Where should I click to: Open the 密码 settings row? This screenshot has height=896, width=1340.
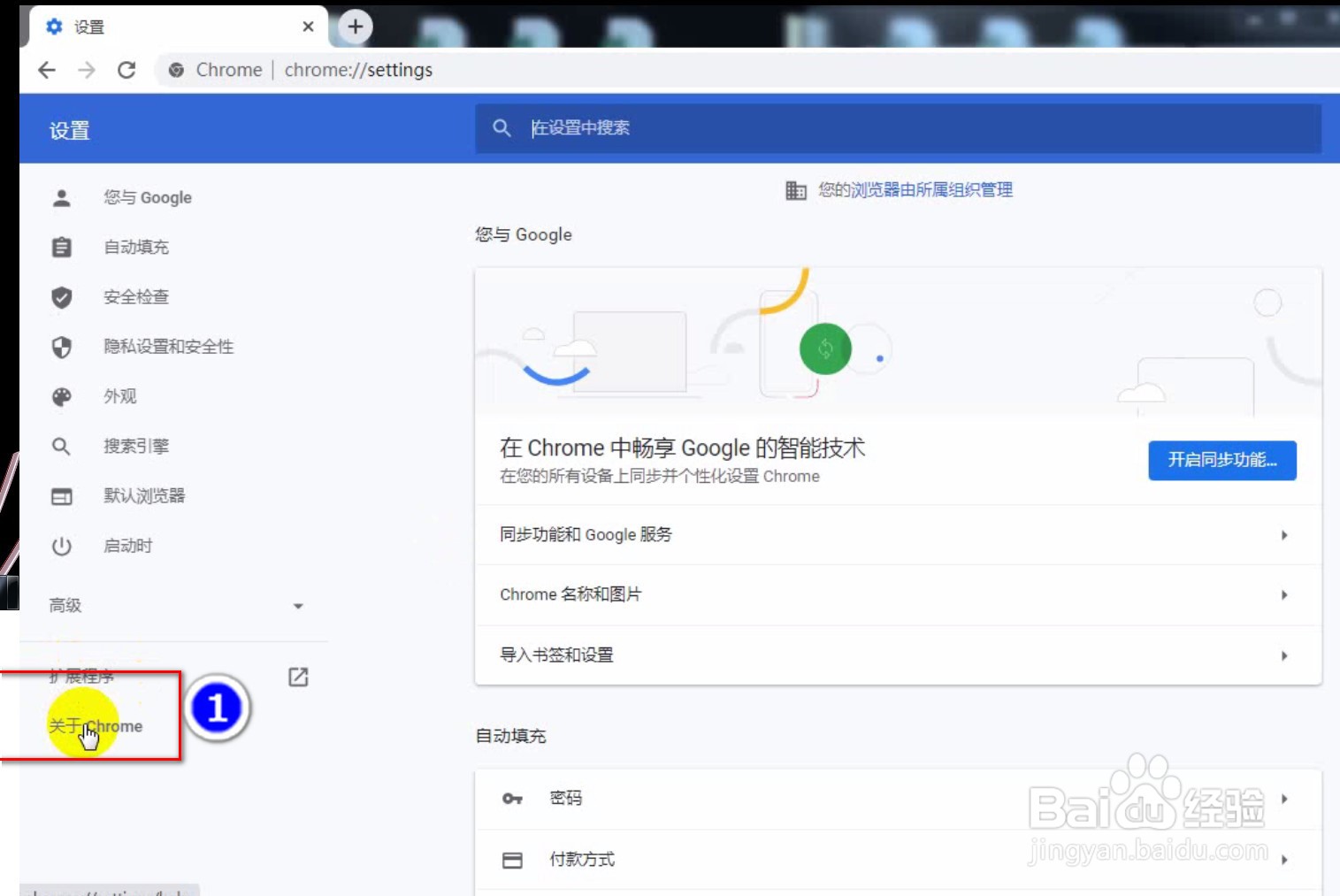(898, 799)
